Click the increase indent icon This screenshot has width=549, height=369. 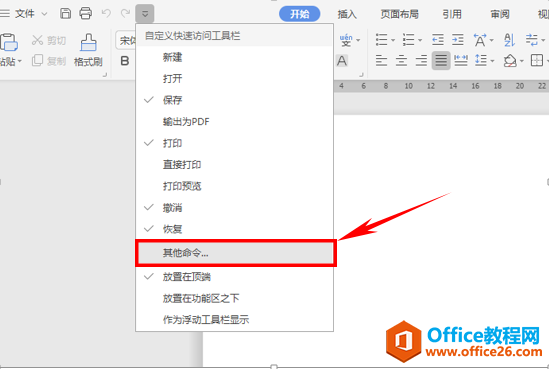click(458, 40)
